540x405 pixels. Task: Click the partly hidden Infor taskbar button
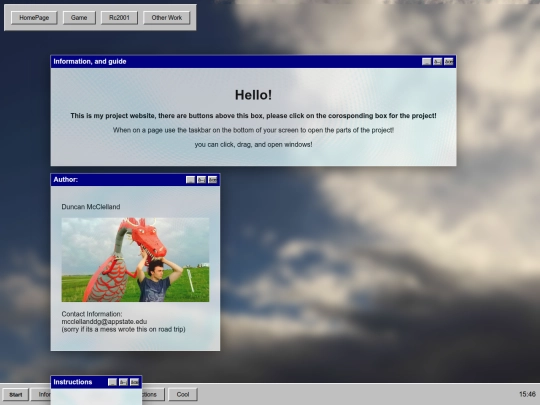click(x=41, y=394)
